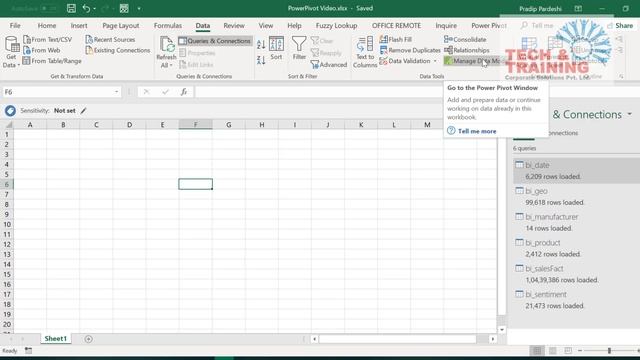This screenshot has width=640, height=360.
Task: Click Consolidate
Action: 465,40
